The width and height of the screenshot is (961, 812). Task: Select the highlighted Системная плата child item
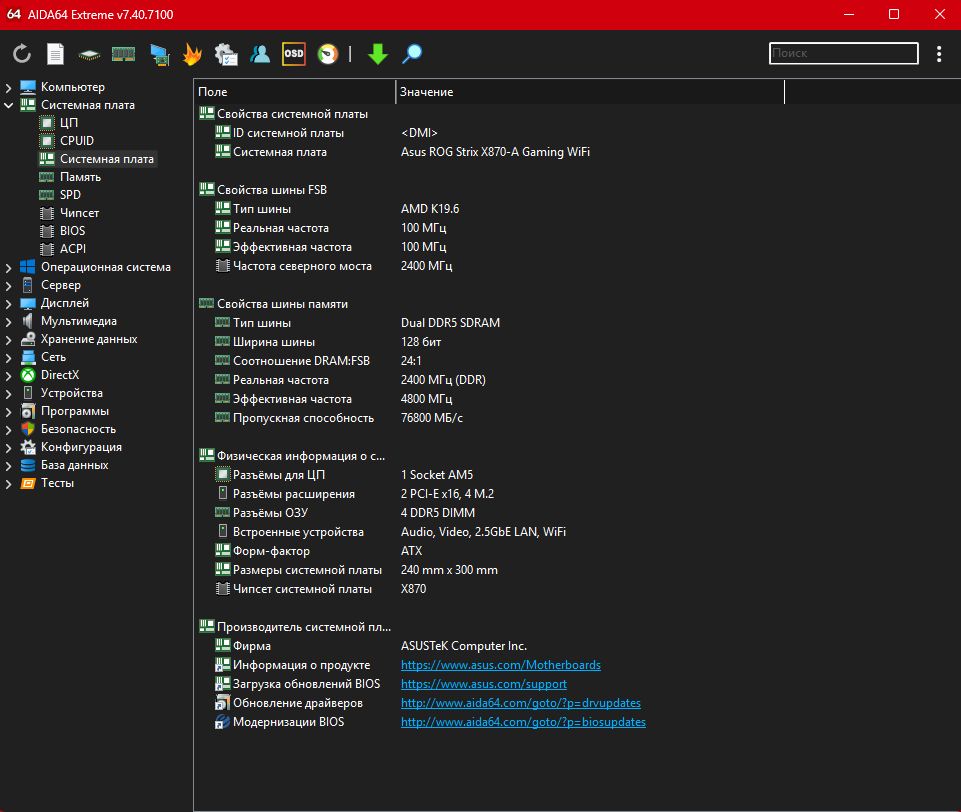[107, 159]
